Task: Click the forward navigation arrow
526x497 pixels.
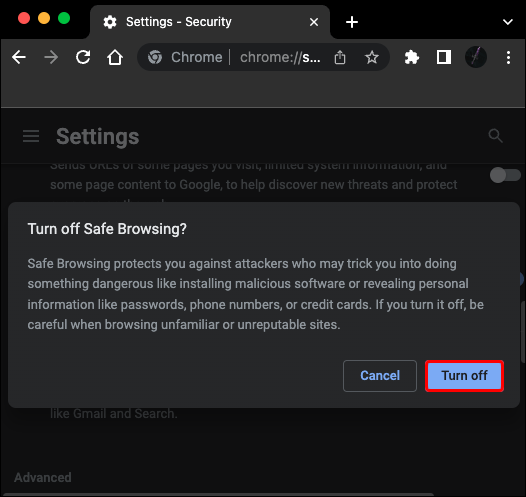Action: pos(51,57)
